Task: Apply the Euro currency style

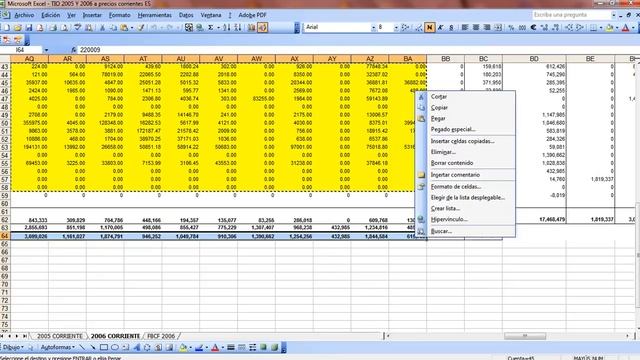Action: click(x=533, y=27)
